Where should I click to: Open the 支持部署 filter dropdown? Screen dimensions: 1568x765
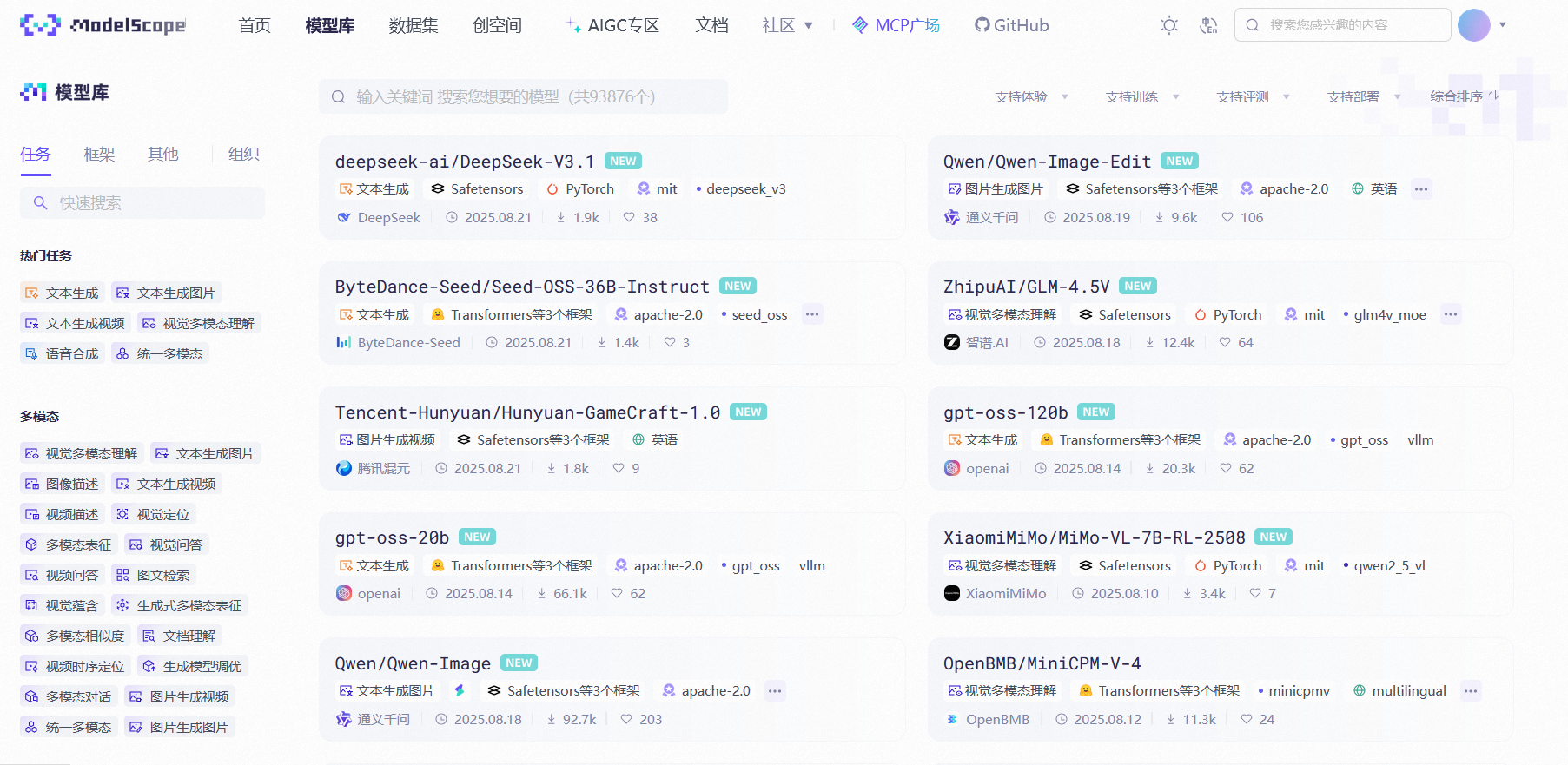[x=1364, y=96]
